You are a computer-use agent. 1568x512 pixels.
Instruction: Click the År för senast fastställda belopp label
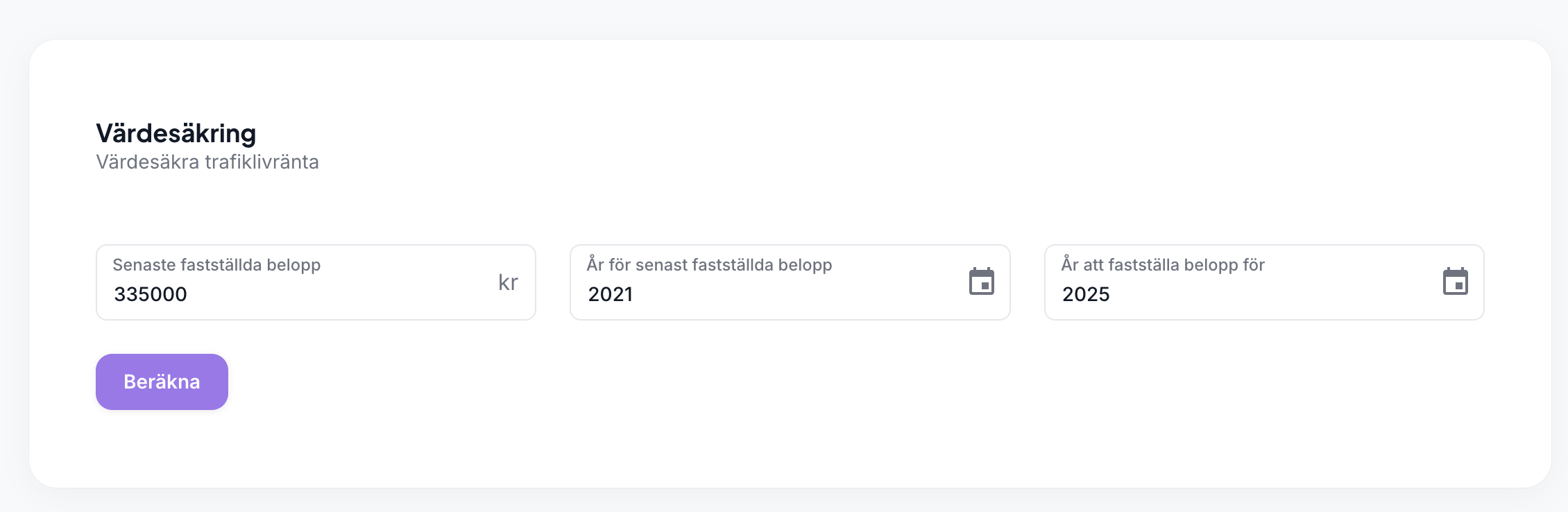pyautogui.click(x=709, y=265)
